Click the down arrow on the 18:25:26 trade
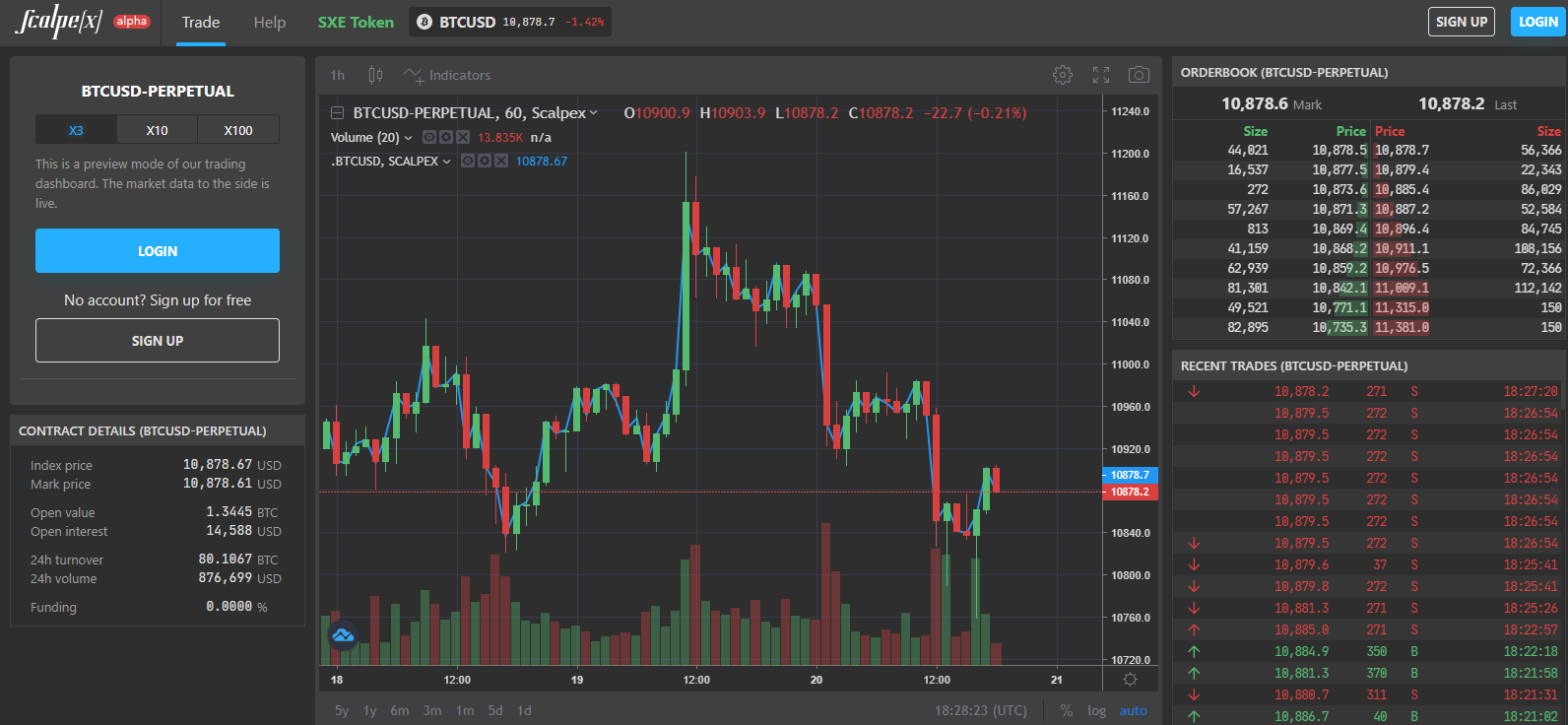Viewport: 1568px width, 725px height. click(x=1194, y=609)
